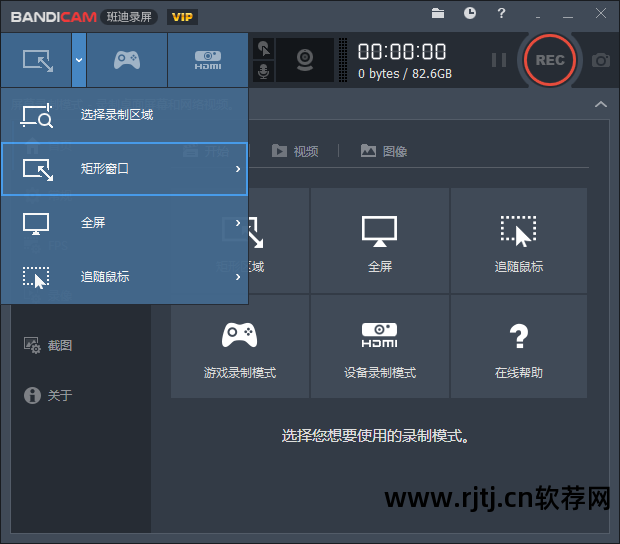The height and width of the screenshot is (544, 620).
Task: Click the 0 bytes / 82.6GB storage text
Action: click(405, 74)
